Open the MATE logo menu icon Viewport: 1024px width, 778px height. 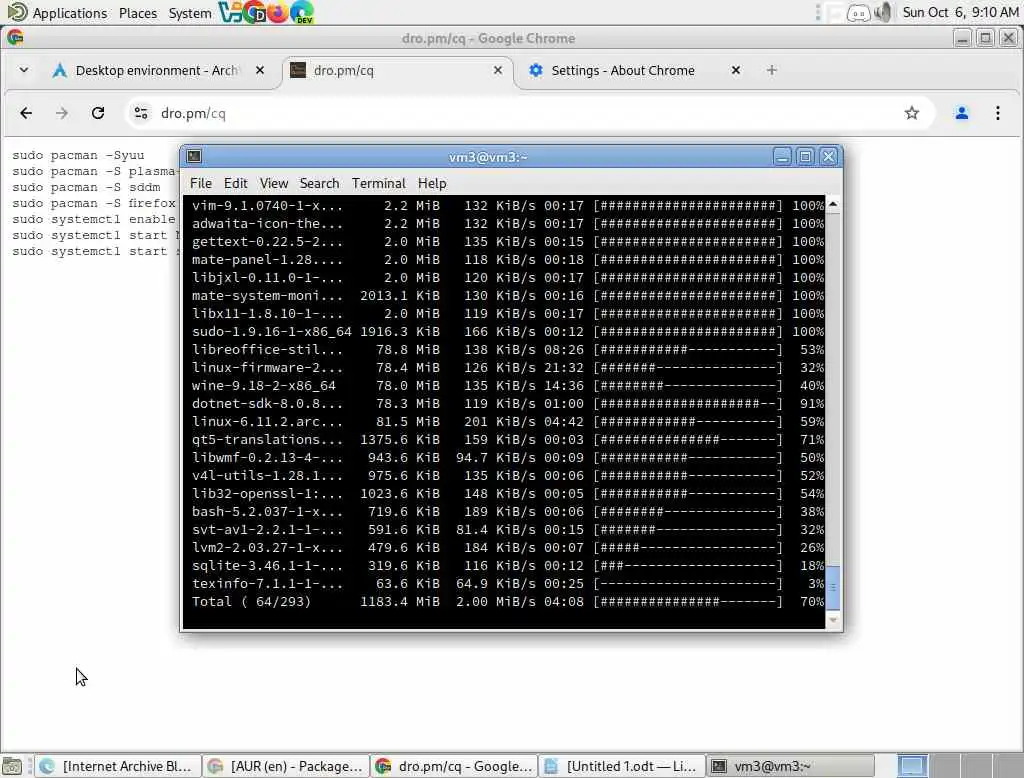pos(17,12)
